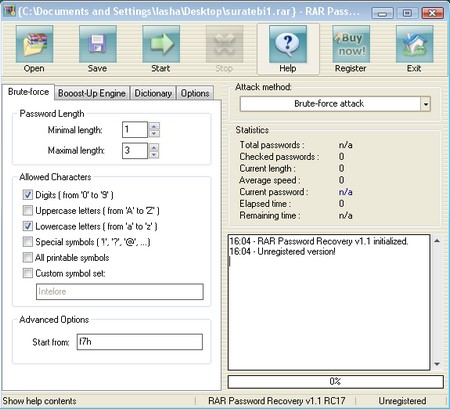Viewport: 450px width, 409px height.
Task: Increase Minimal length with up arrow
Action: click(x=154, y=126)
